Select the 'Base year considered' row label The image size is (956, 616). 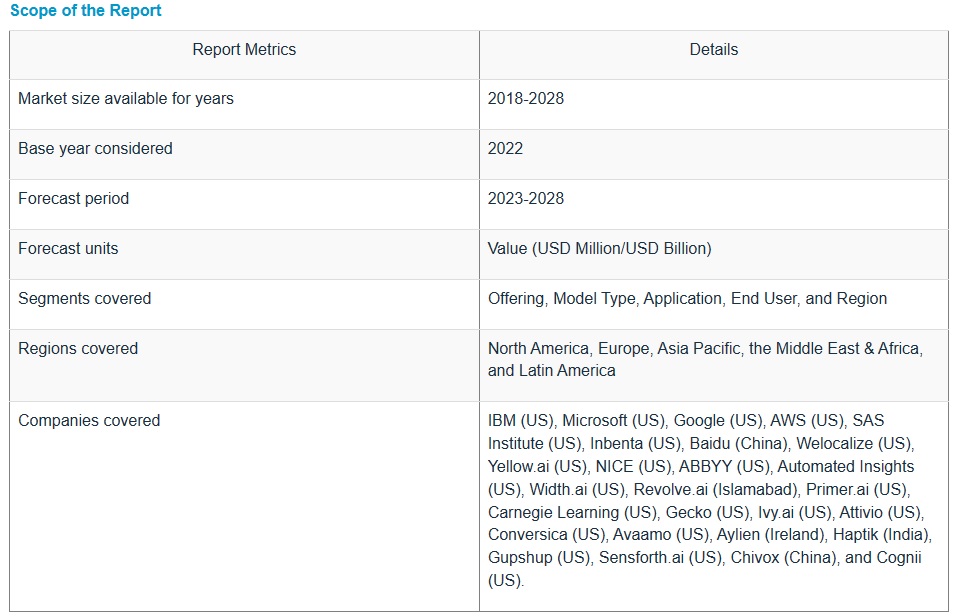coord(95,149)
